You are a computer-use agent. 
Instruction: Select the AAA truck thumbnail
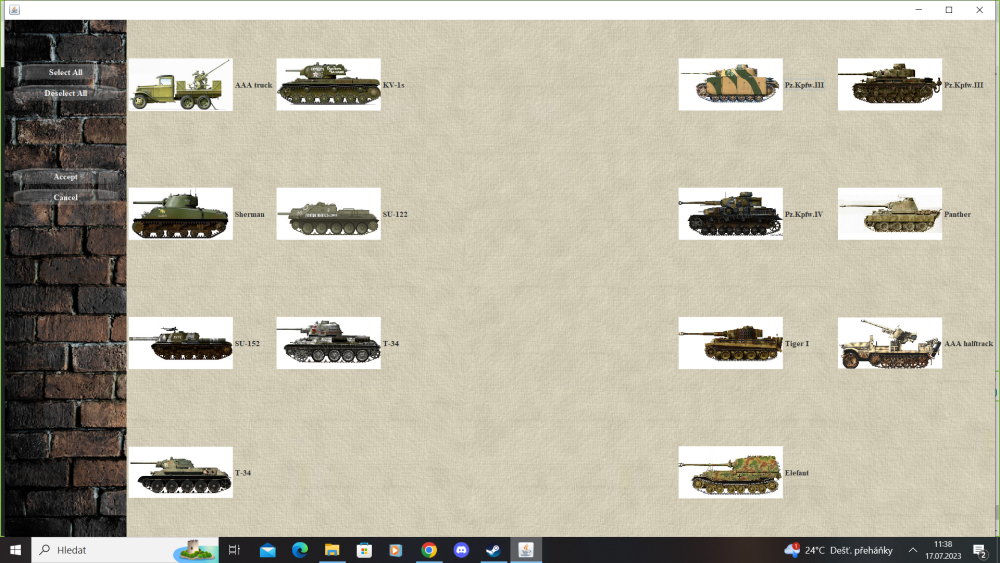180,85
